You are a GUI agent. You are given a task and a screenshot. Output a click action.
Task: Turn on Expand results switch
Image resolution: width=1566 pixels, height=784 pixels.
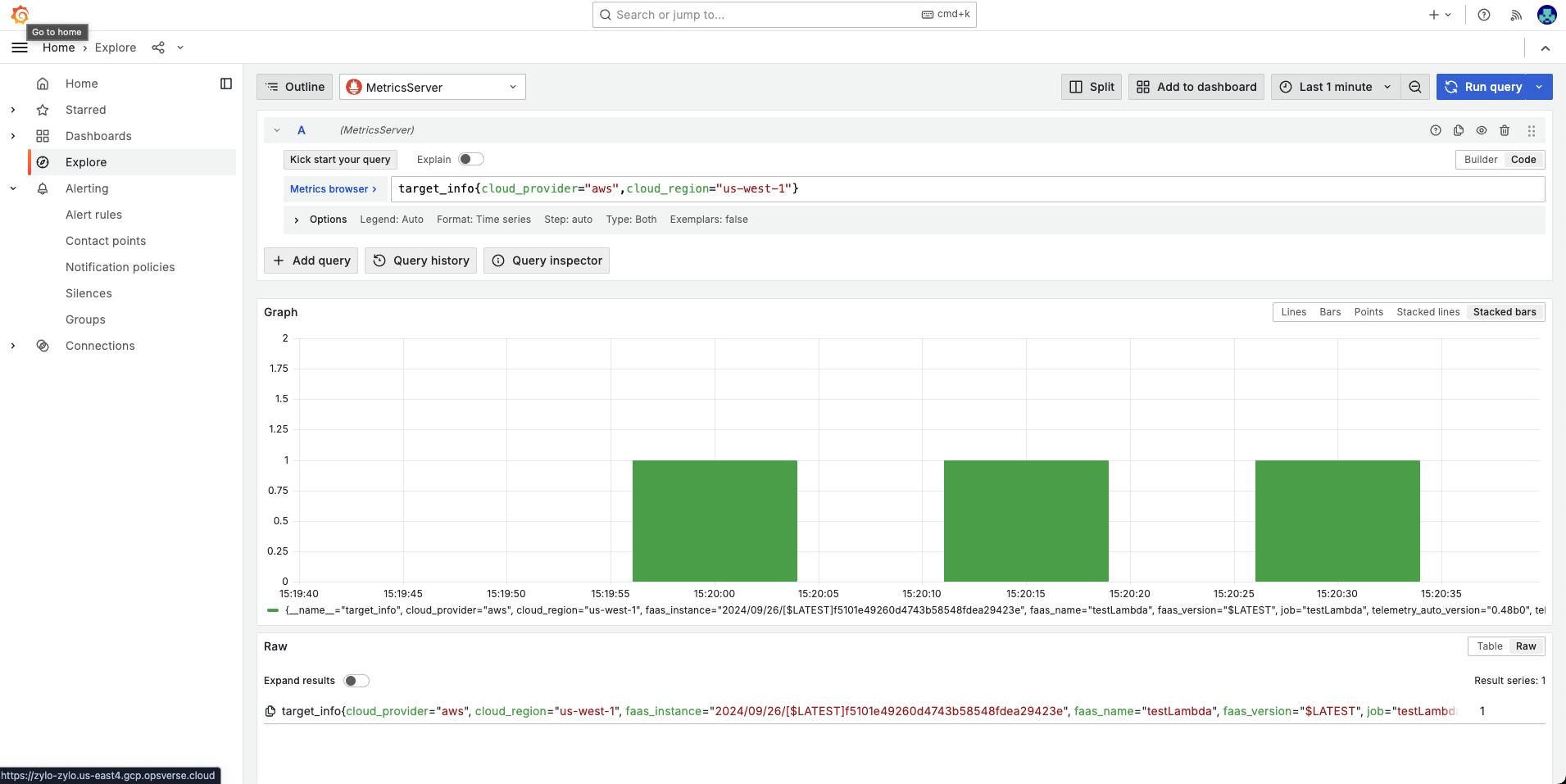(x=356, y=681)
